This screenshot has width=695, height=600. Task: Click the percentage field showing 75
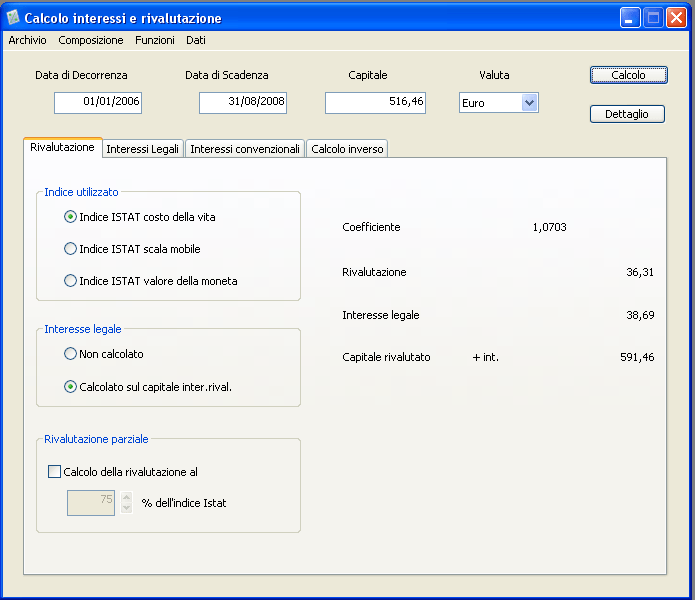[x=91, y=503]
